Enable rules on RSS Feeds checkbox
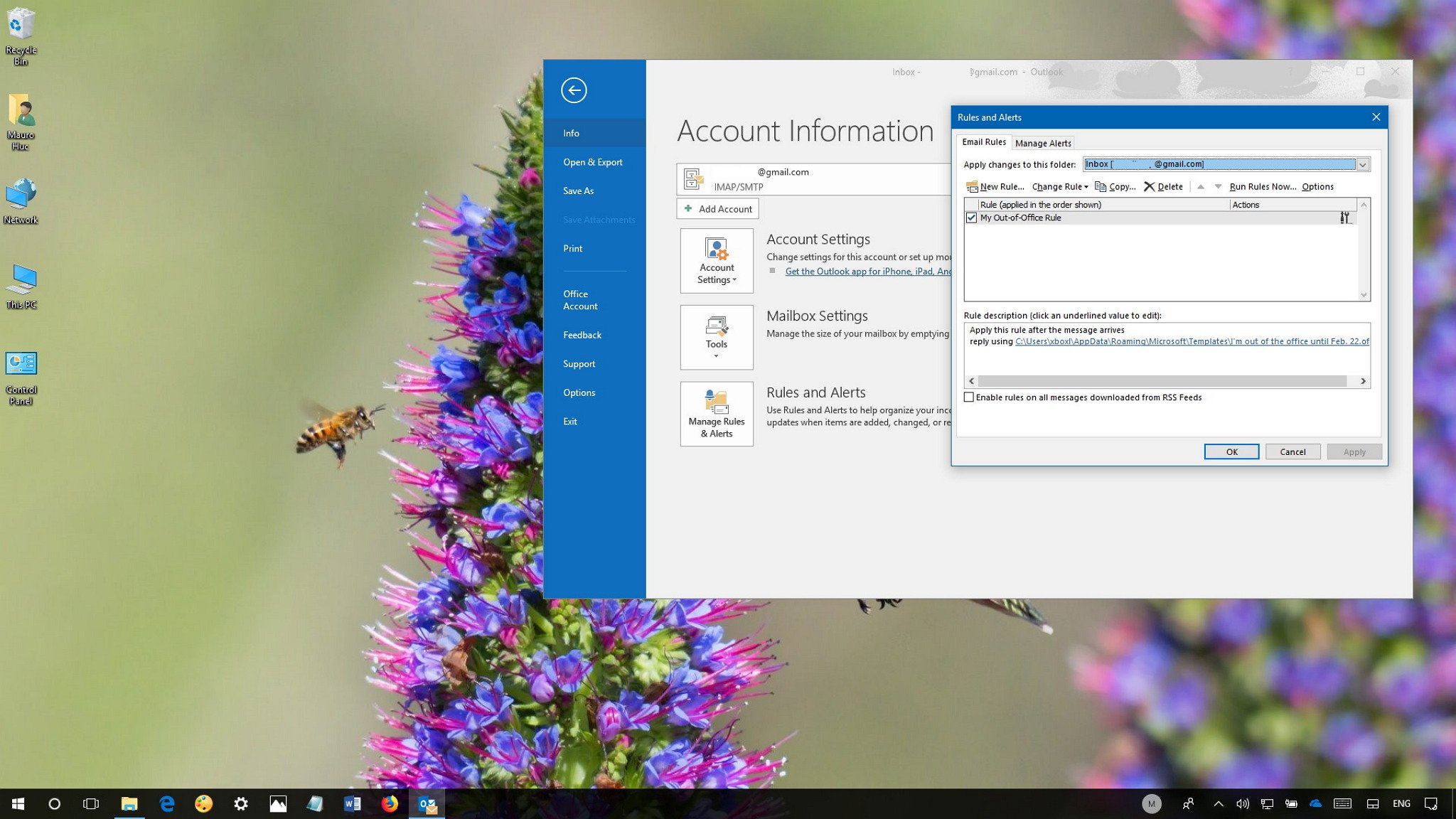 (x=968, y=397)
